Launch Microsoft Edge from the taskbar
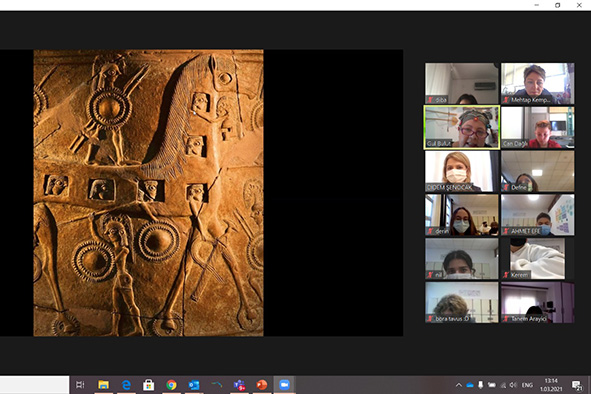The width and height of the screenshot is (591, 394). pyautogui.click(x=126, y=385)
